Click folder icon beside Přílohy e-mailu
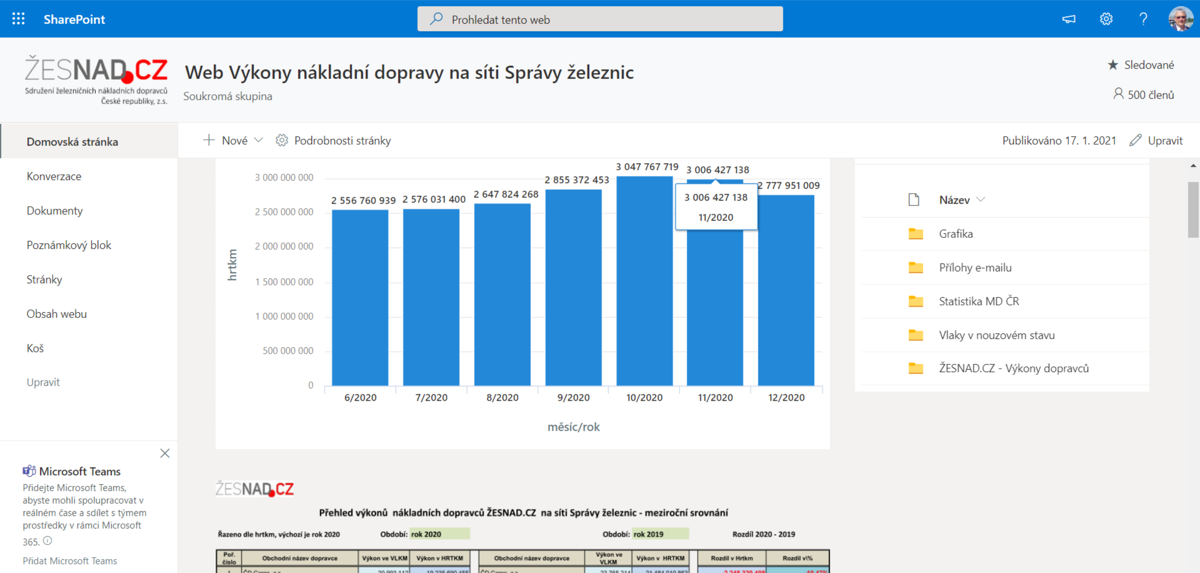 pos(915,267)
